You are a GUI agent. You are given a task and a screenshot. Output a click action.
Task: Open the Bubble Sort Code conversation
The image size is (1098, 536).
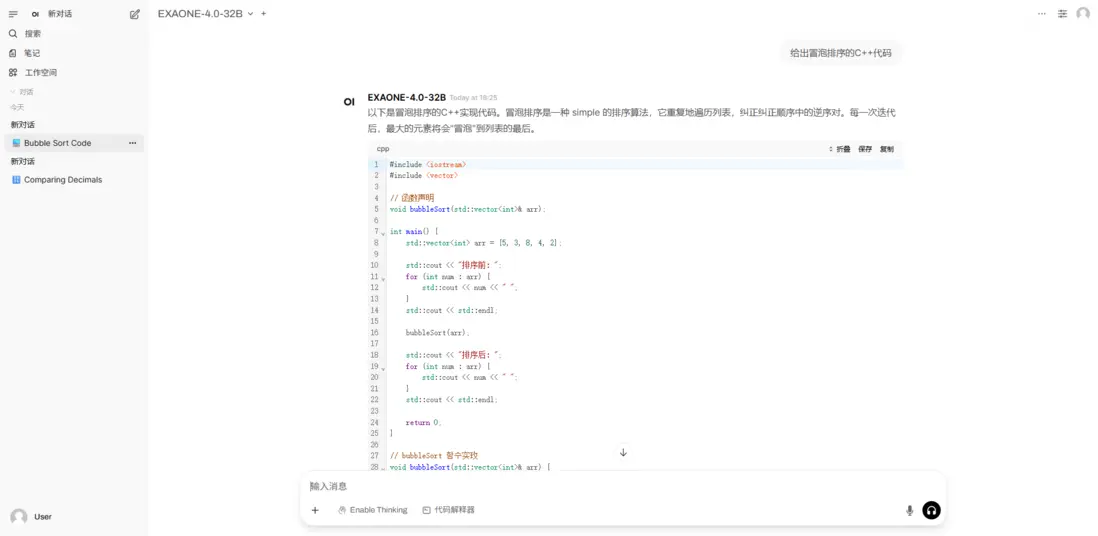pos(74,143)
